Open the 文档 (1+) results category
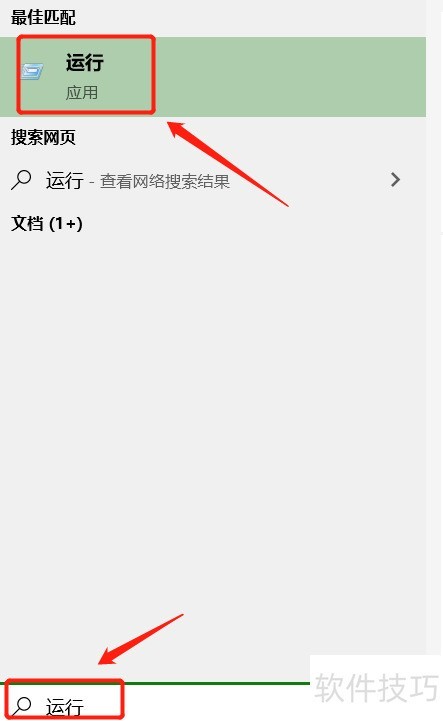The height and width of the screenshot is (721, 443). pos(47,224)
